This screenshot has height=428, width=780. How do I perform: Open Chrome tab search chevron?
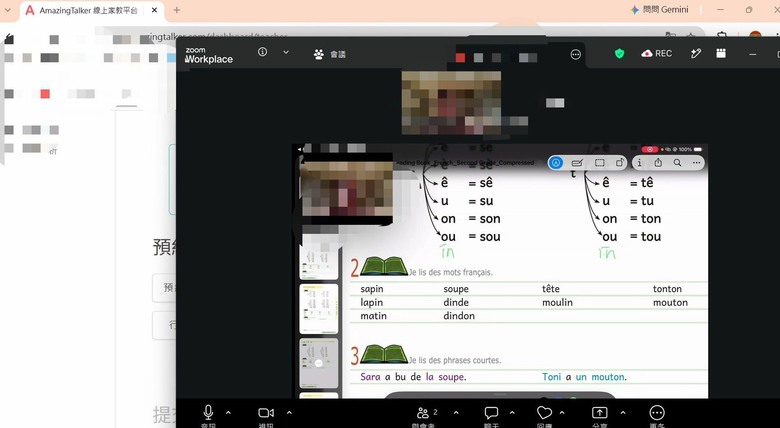7,10
